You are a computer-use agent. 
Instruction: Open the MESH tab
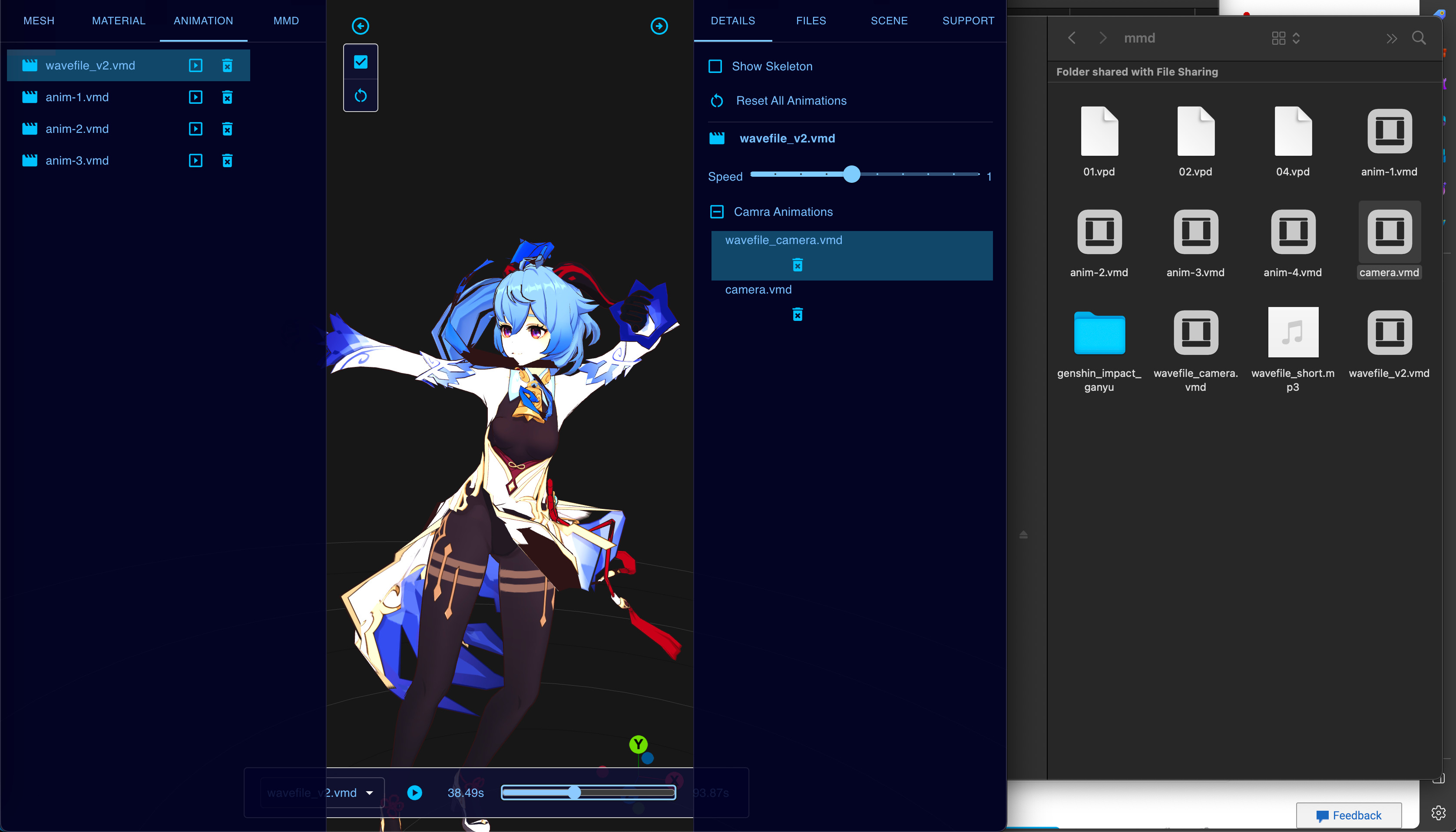point(39,20)
